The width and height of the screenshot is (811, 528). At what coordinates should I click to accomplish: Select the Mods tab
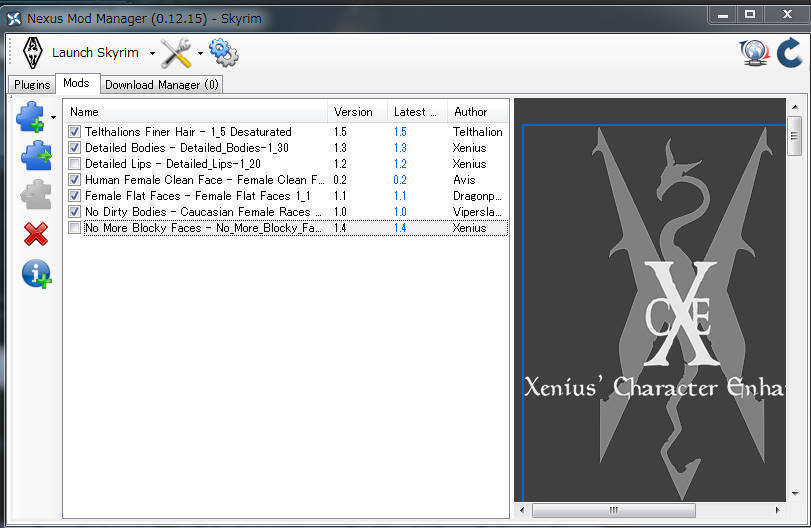point(77,83)
